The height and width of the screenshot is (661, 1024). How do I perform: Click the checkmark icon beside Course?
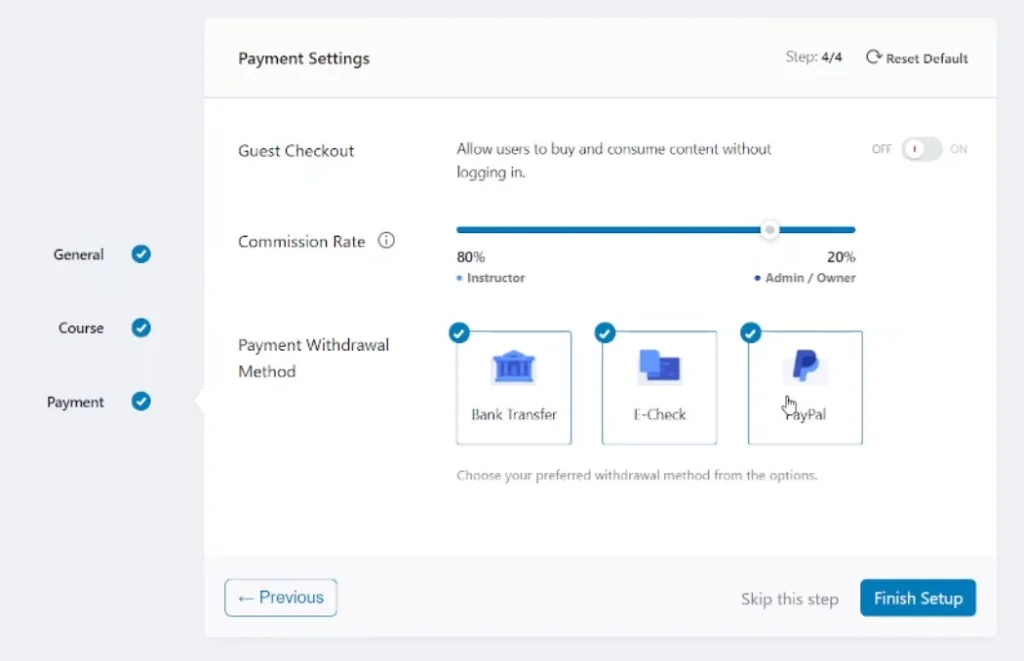[140, 327]
